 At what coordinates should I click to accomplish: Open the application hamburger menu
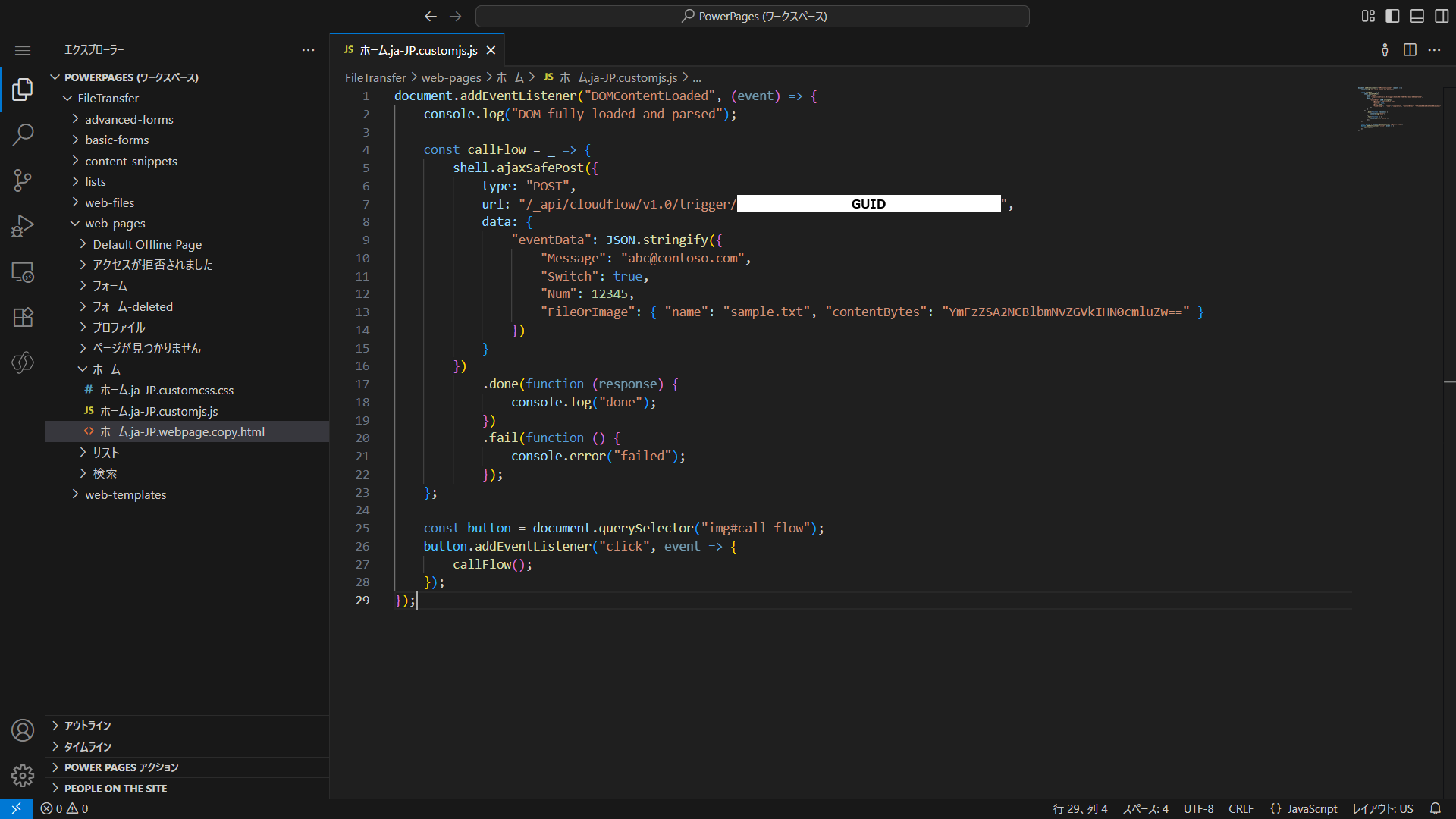tap(23, 50)
